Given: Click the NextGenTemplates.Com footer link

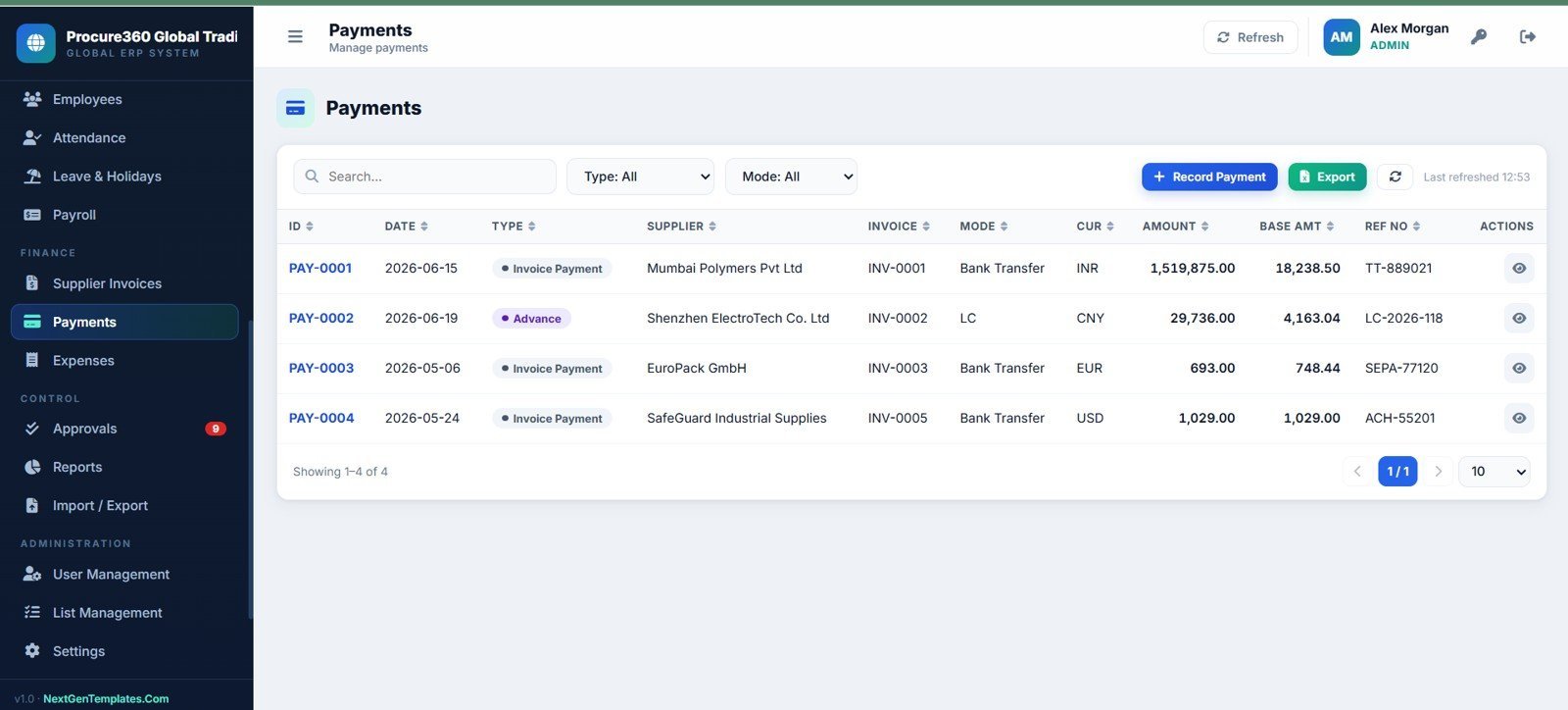Looking at the screenshot, I should coord(106,699).
